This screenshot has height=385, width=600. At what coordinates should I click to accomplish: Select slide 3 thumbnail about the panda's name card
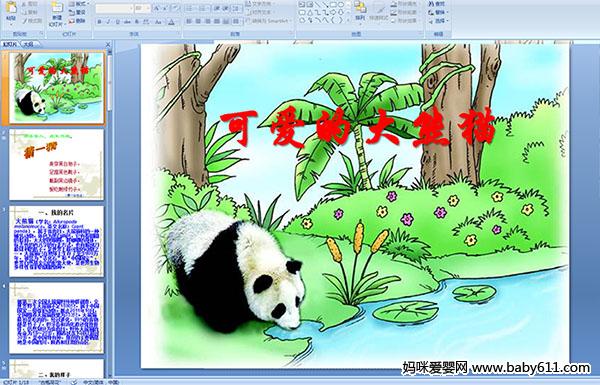tap(57, 241)
